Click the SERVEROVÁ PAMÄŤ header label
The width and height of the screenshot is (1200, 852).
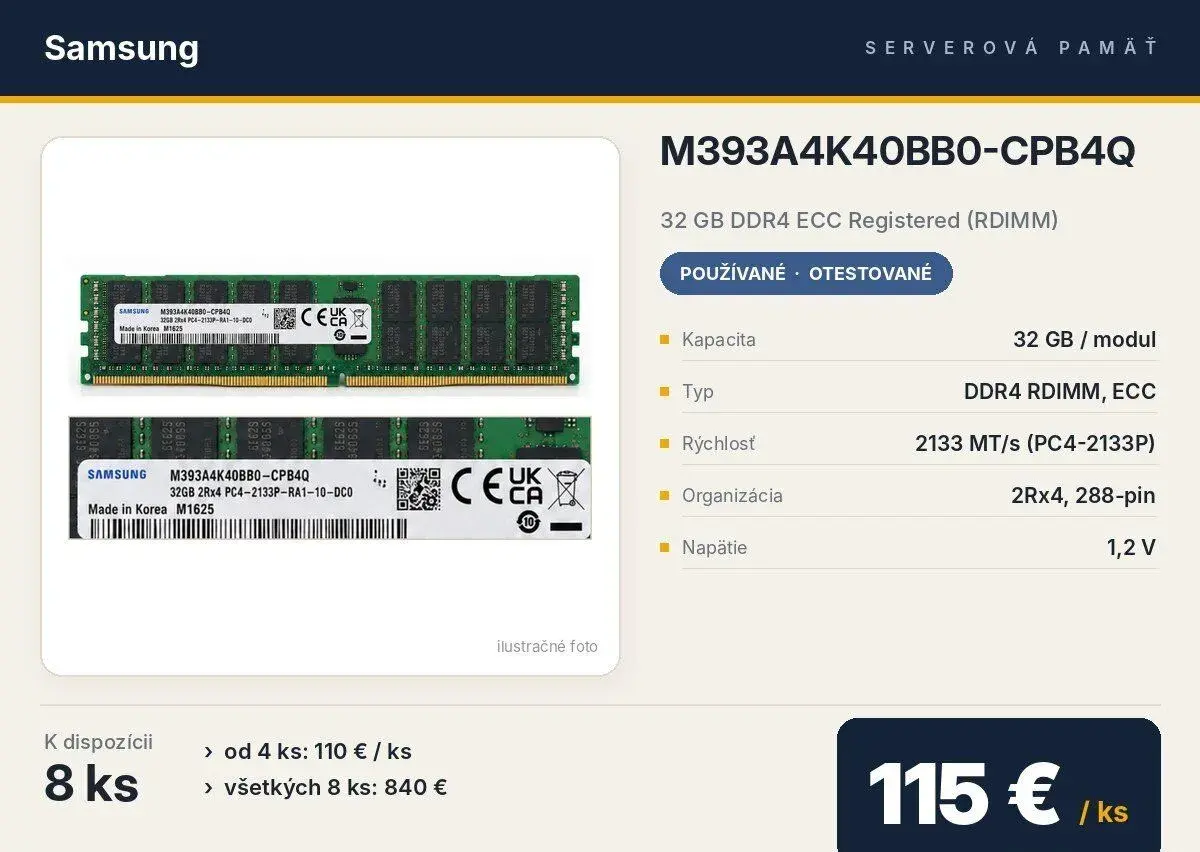pyautogui.click(x=1012, y=47)
